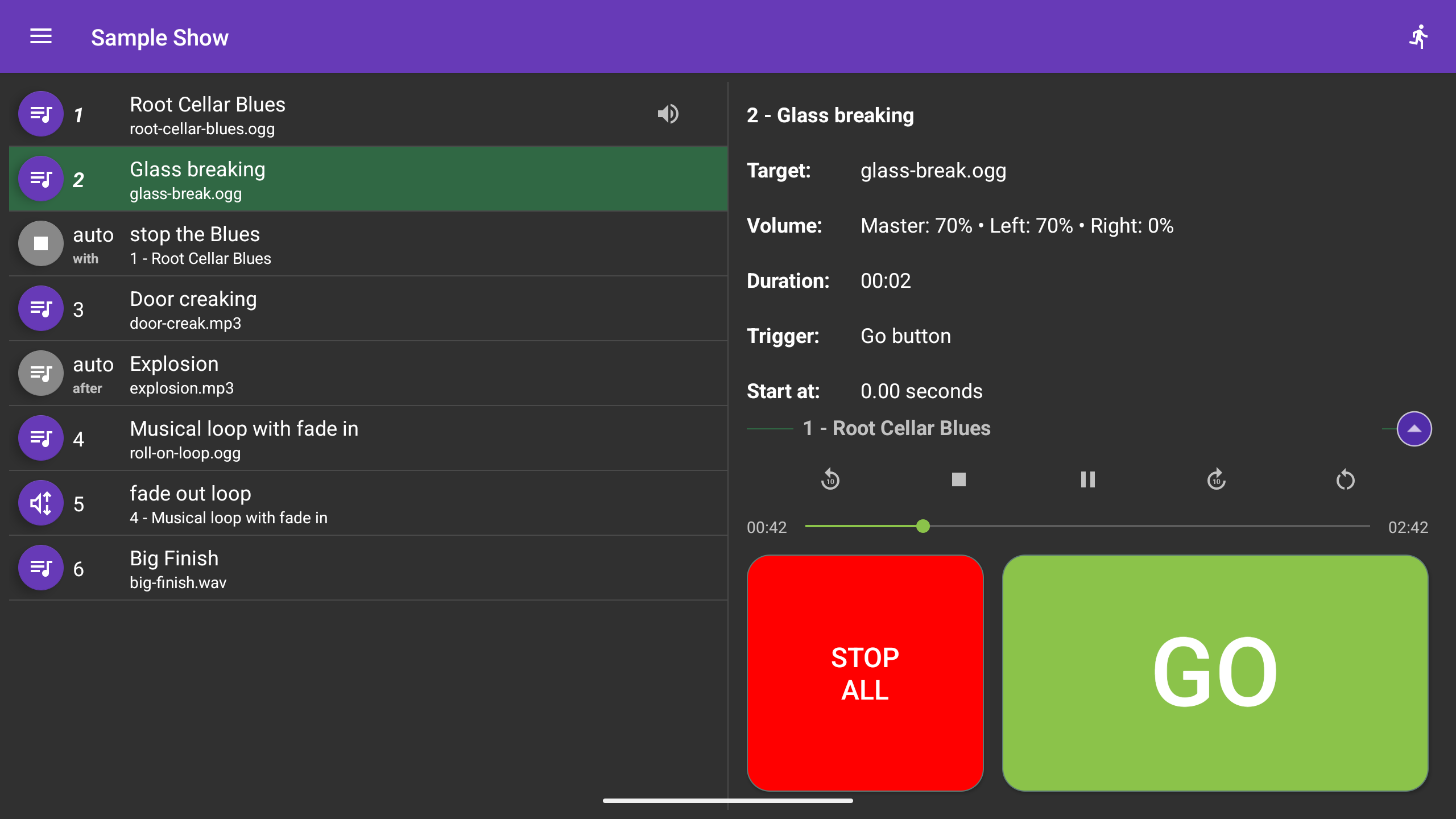1456x819 pixels.
Task: Click the stop cue icon for stop the Blues
Action: point(40,243)
